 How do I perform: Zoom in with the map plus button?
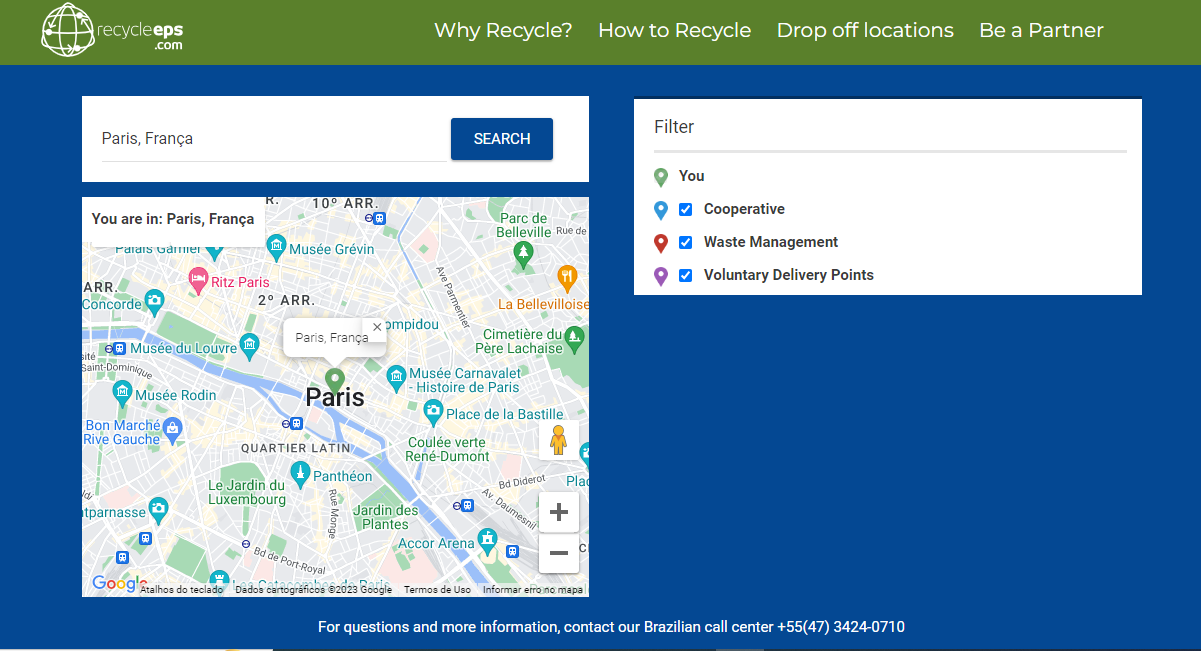pos(558,511)
